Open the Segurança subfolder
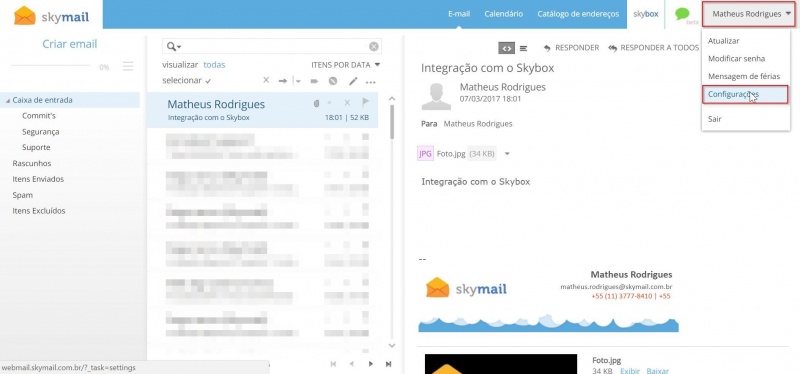 [40, 132]
